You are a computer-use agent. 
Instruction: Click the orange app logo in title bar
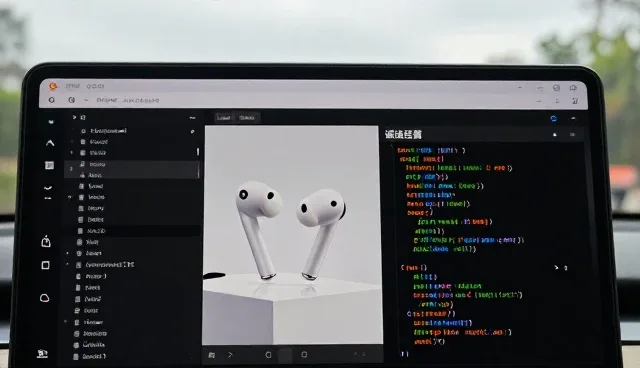[53, 86]
